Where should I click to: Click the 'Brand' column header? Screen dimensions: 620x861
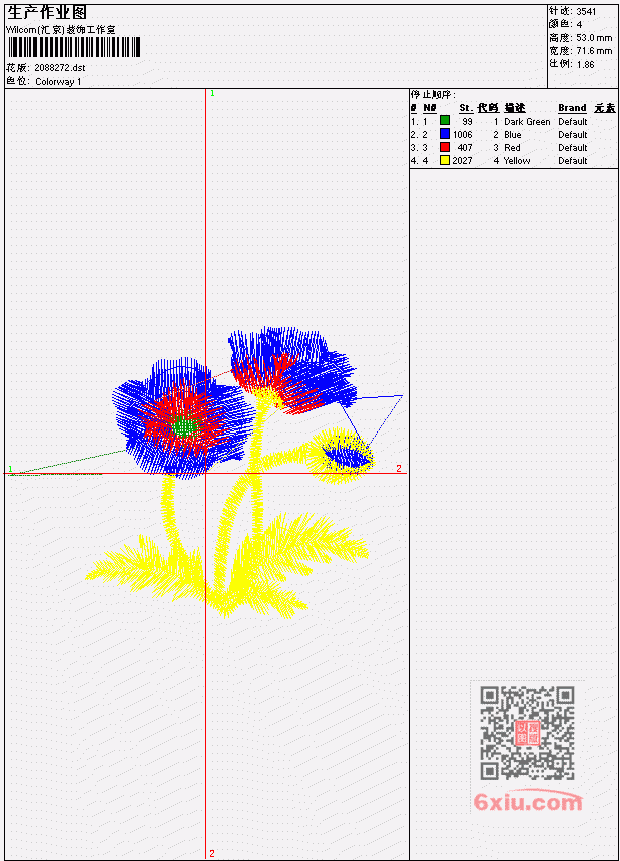point(572,108)
